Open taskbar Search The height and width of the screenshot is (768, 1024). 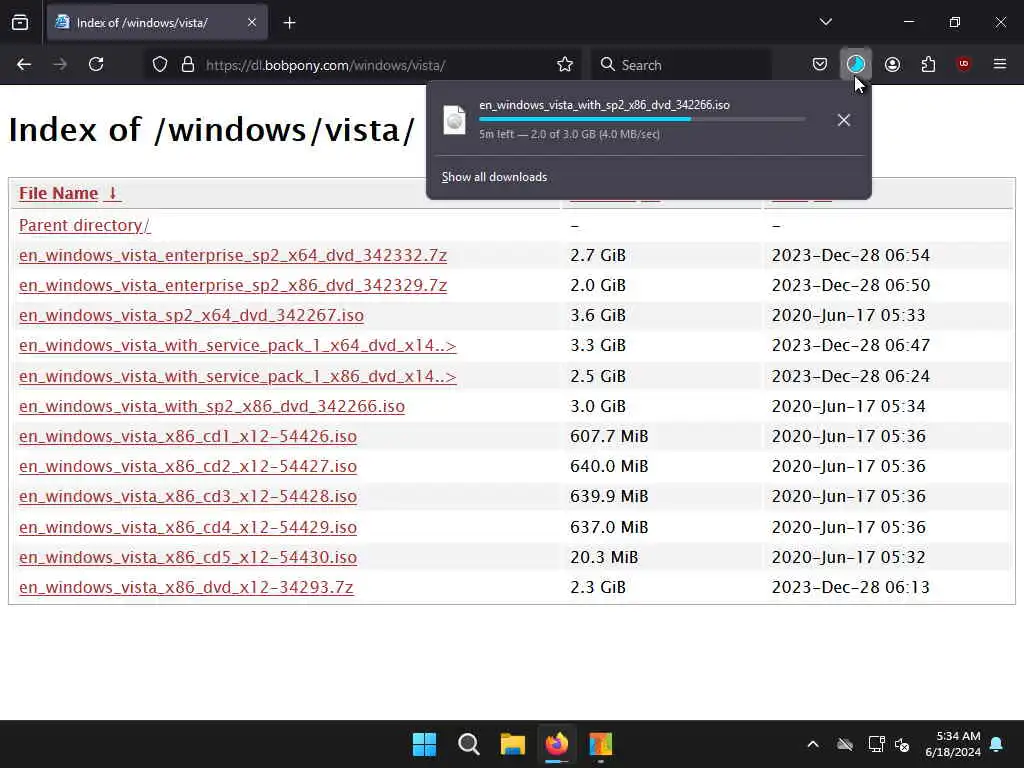[468, 744]
